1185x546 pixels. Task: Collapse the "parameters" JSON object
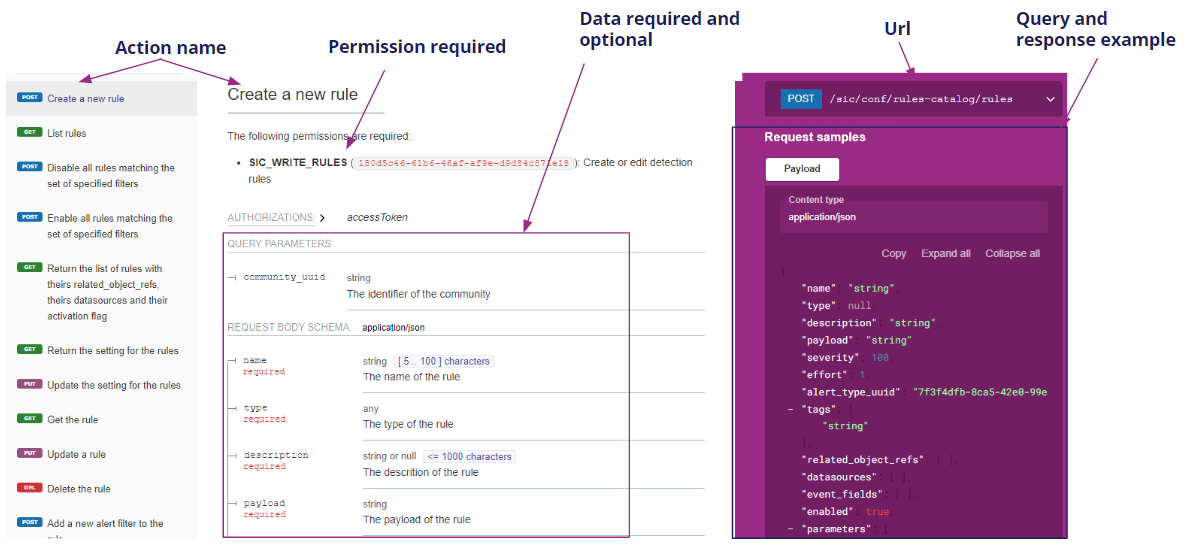pyautogui.click(x=790, y=529)
